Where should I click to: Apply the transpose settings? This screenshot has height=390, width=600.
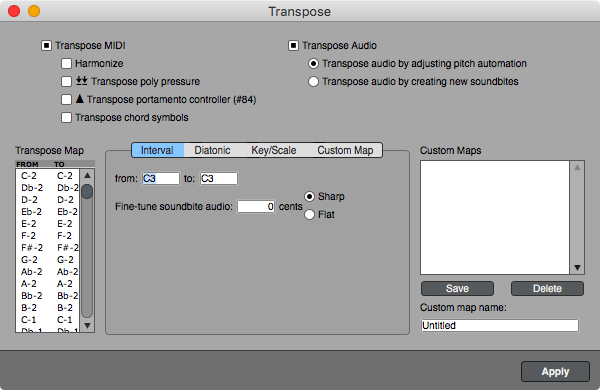pos(555,372)
